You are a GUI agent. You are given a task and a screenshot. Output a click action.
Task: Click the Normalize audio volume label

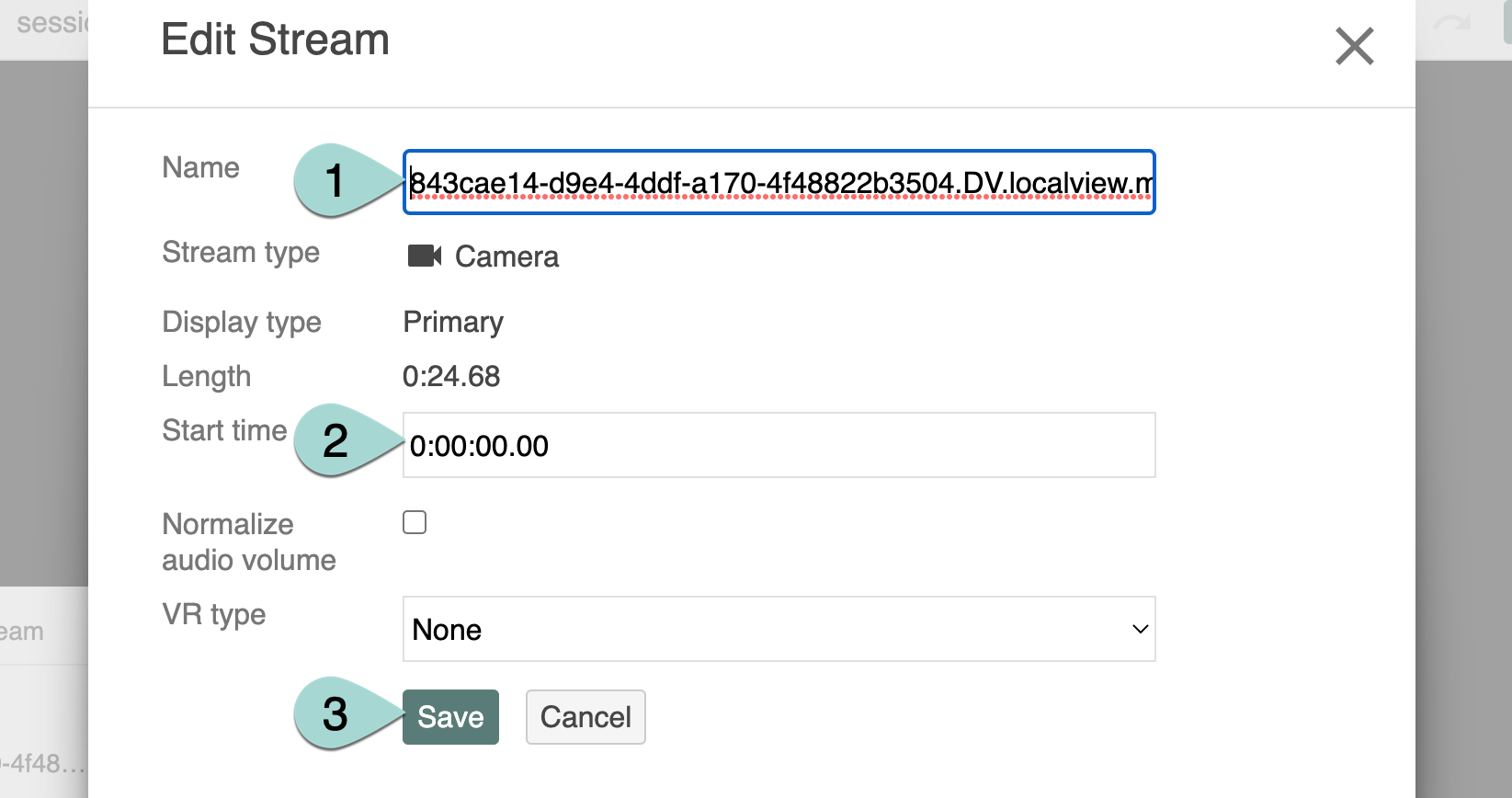(248, 541)
